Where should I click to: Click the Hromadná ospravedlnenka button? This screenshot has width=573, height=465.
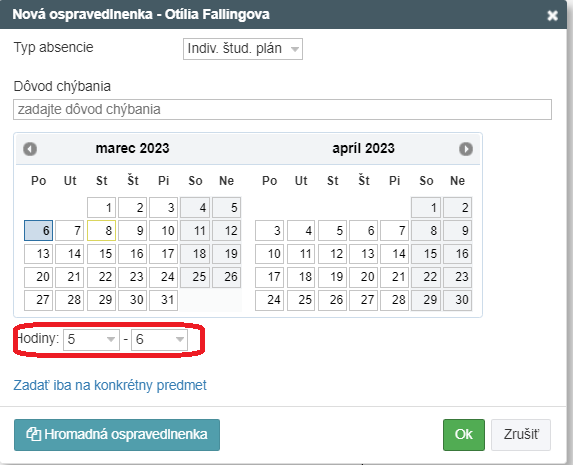click(117, 435)
